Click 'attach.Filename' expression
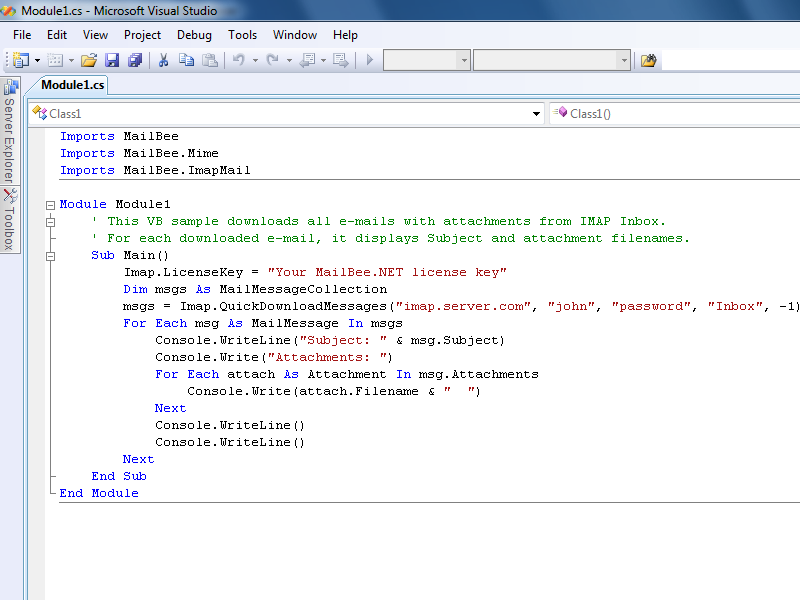The height and width of the screenshot is (600, 800). point(359,391)
